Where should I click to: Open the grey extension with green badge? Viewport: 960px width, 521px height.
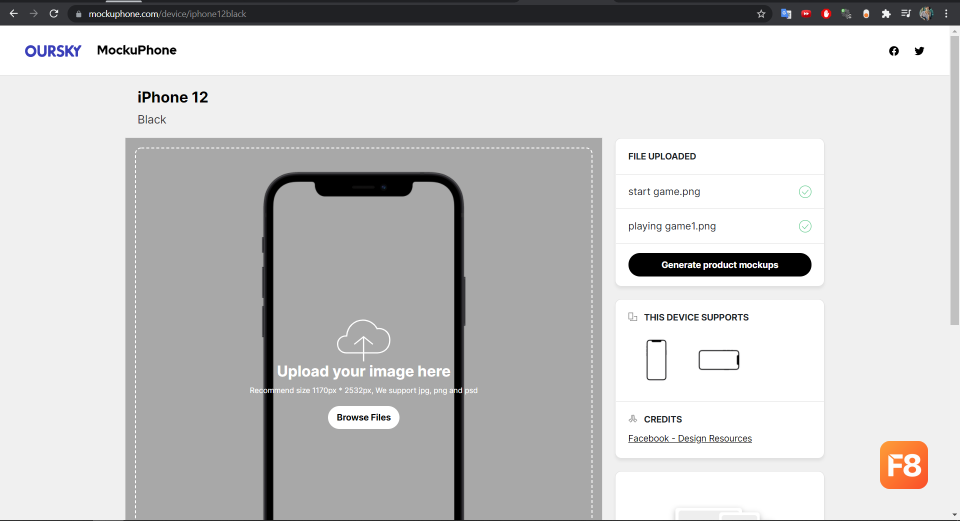click(x=846, y=13)
